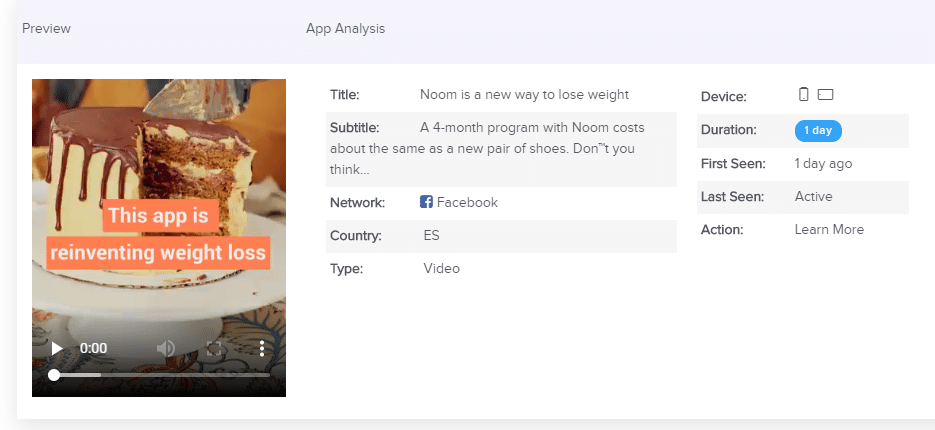Enter fullscreen mode for the video

tap(214, 348)
